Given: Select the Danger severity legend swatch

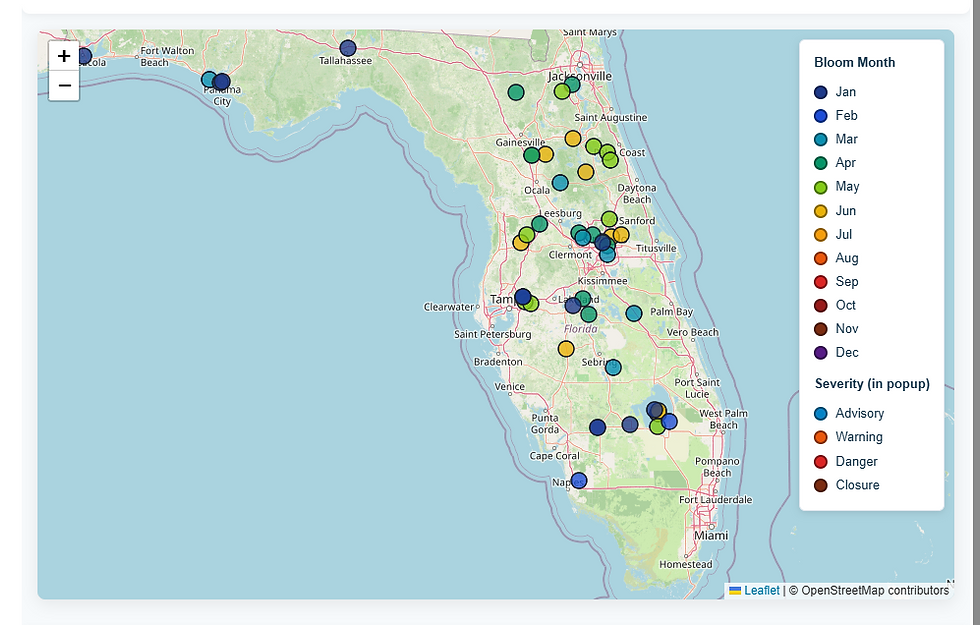Looking at the screenshot, I should point(821,462).
